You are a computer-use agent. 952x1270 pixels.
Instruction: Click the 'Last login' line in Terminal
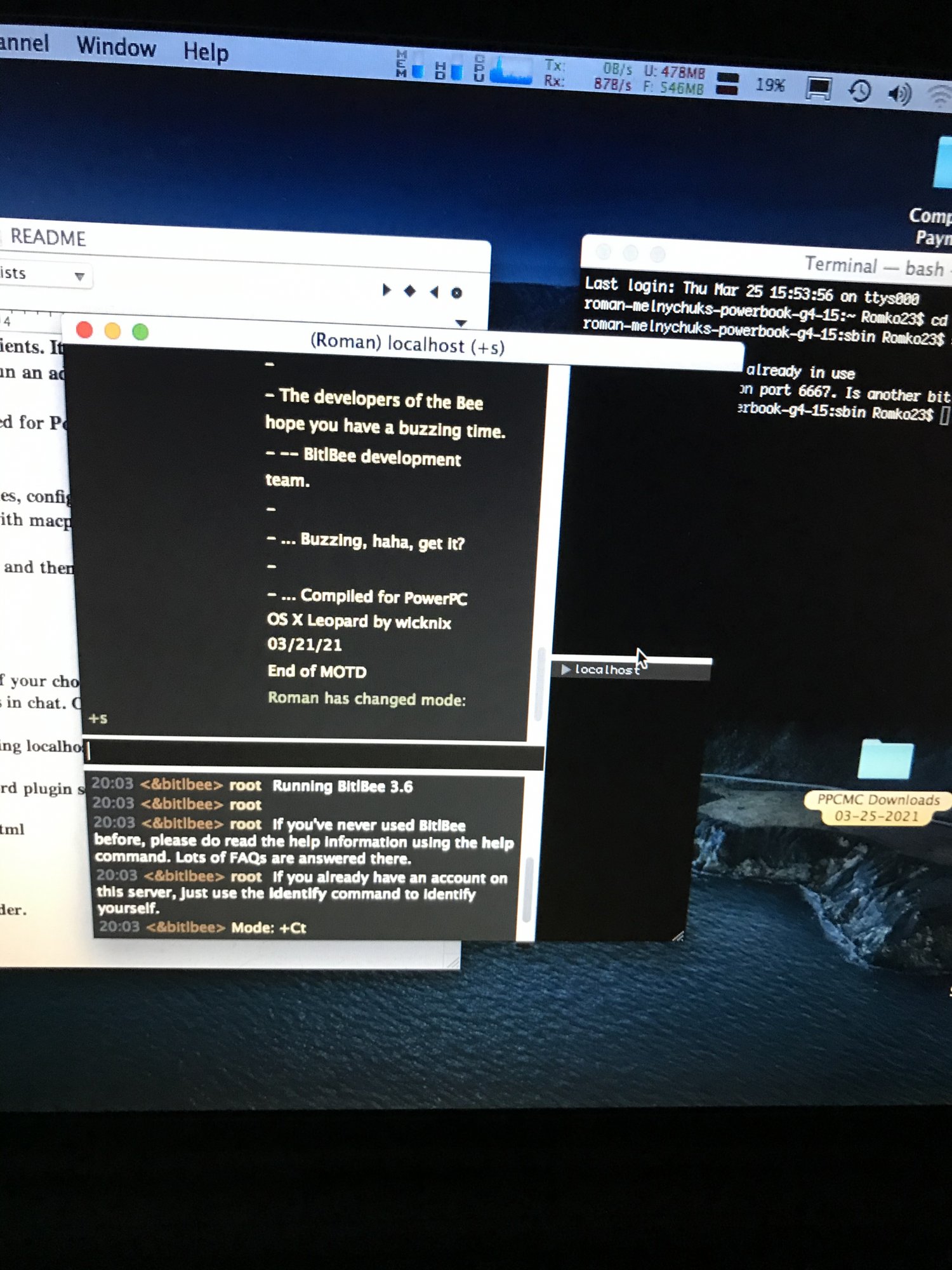click(751, 291)
